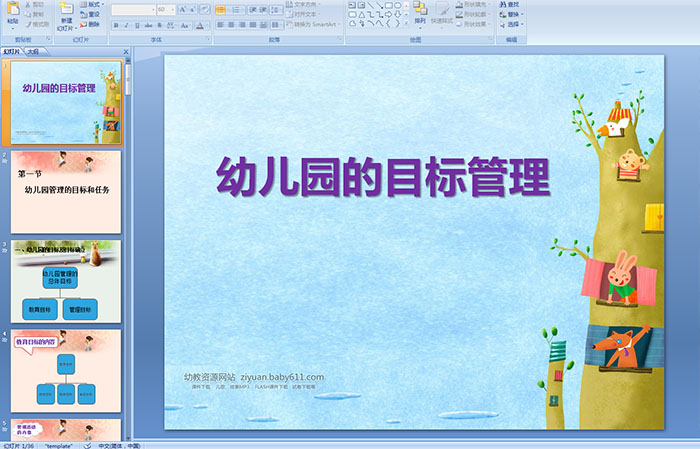Viewport: 700px width, 449px height.
Task: Click the Font Color button
Action: click(x=200, y=25)
